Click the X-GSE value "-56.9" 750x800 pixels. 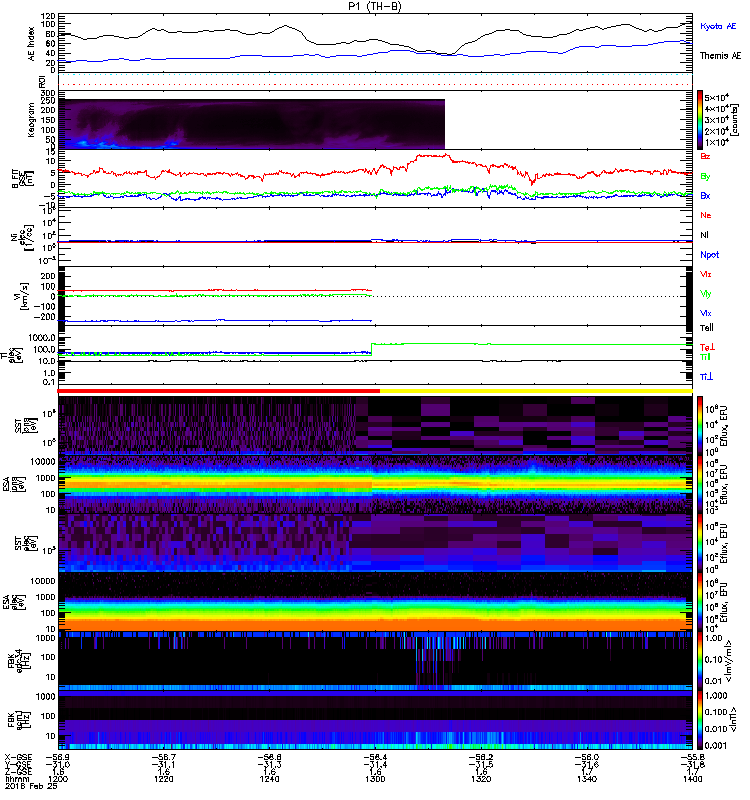[x=58, y=758]
